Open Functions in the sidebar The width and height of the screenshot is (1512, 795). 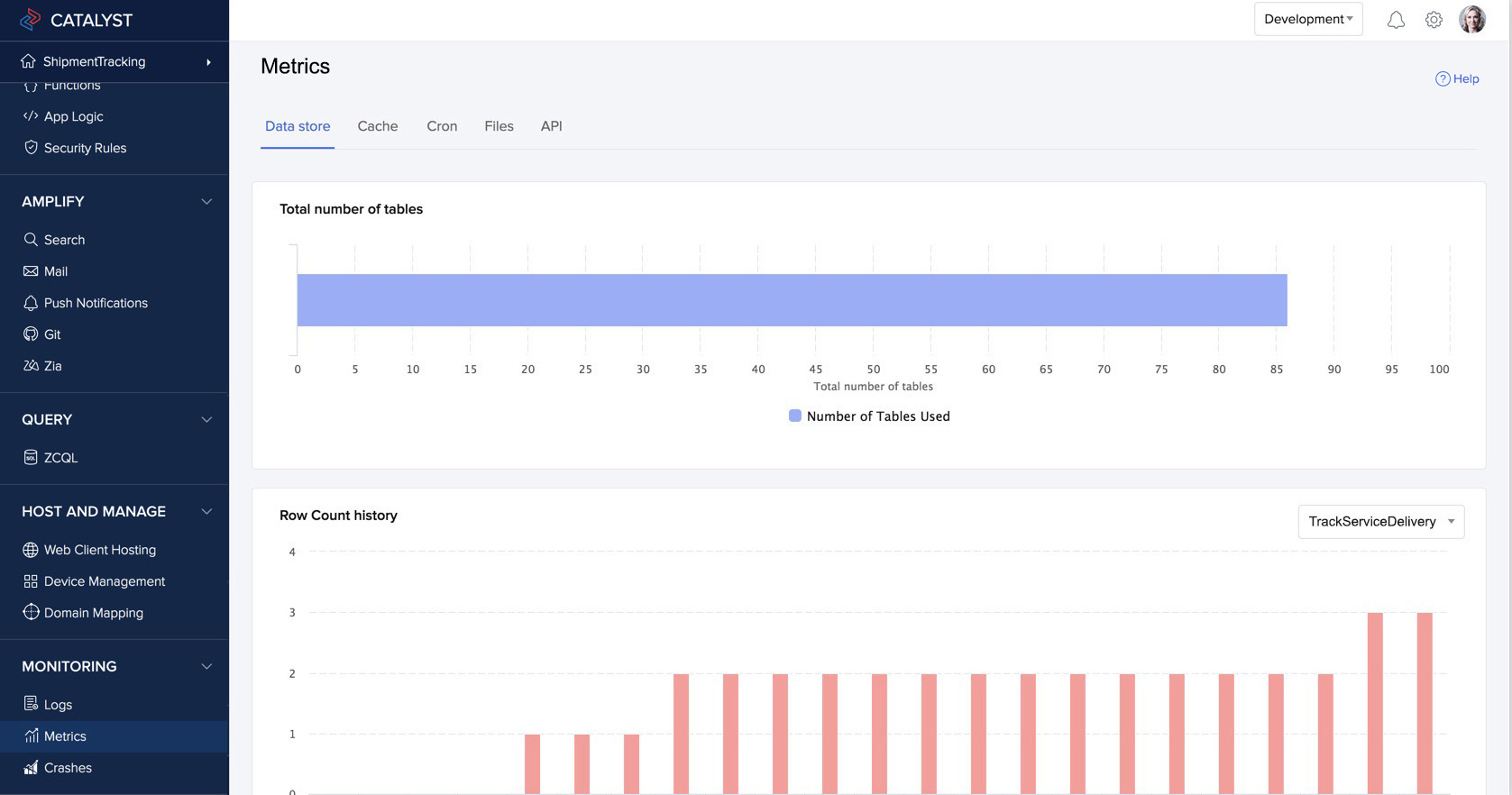[72, 87]
